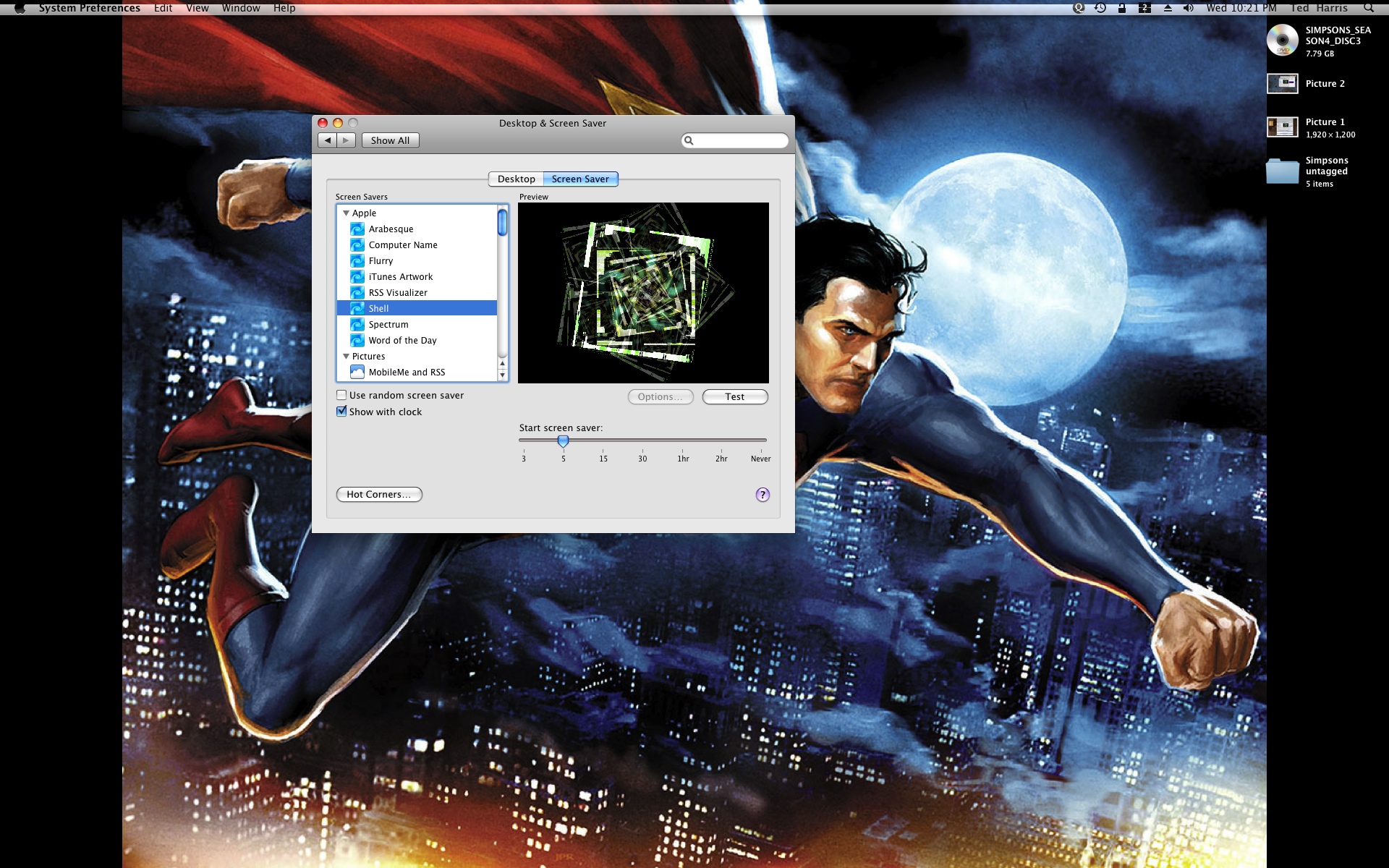Screen dimensions: 1389x868
Task: Click the screen saver list scroll-up arrow
Action: click(x=502, y=363)
